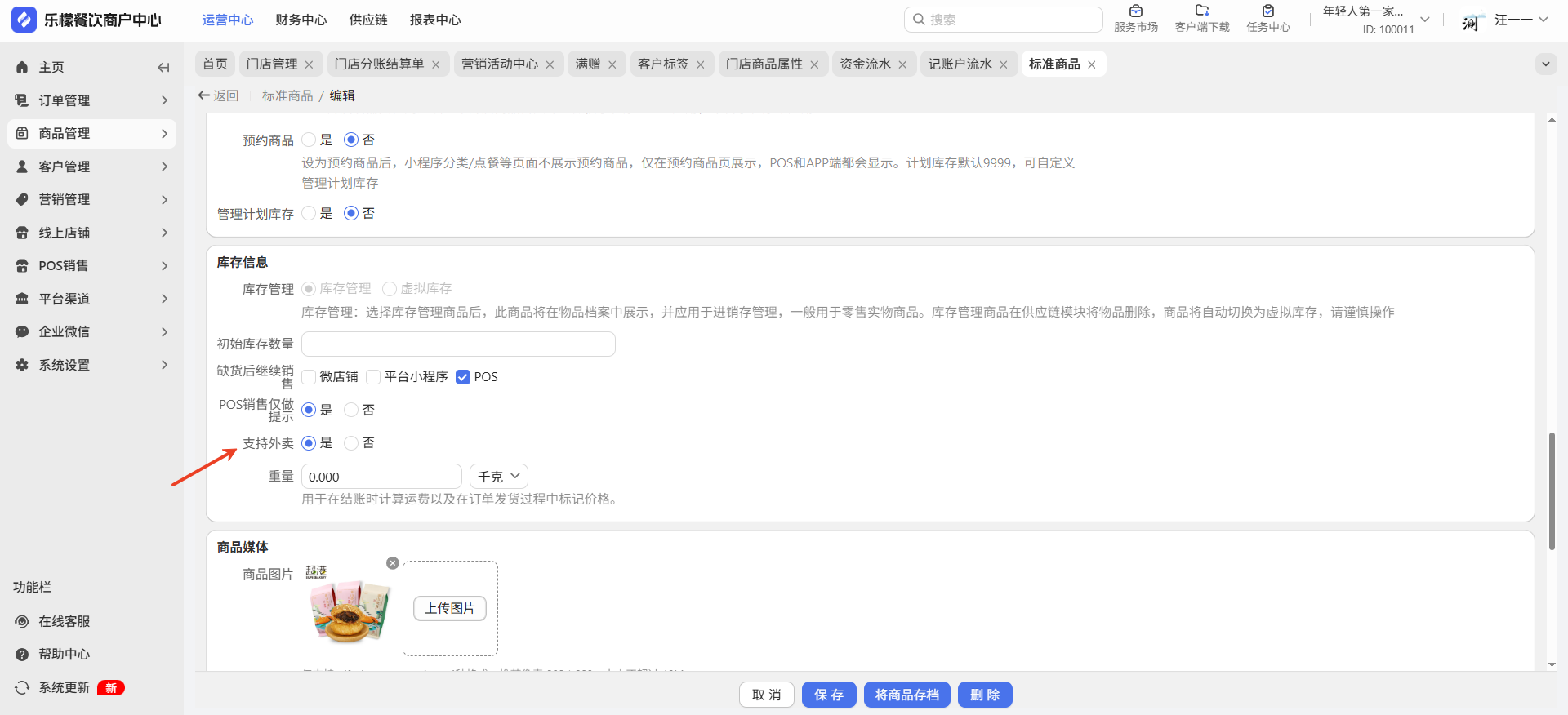
Task: Expand the 营销管理 chevron
Action: 165,199
